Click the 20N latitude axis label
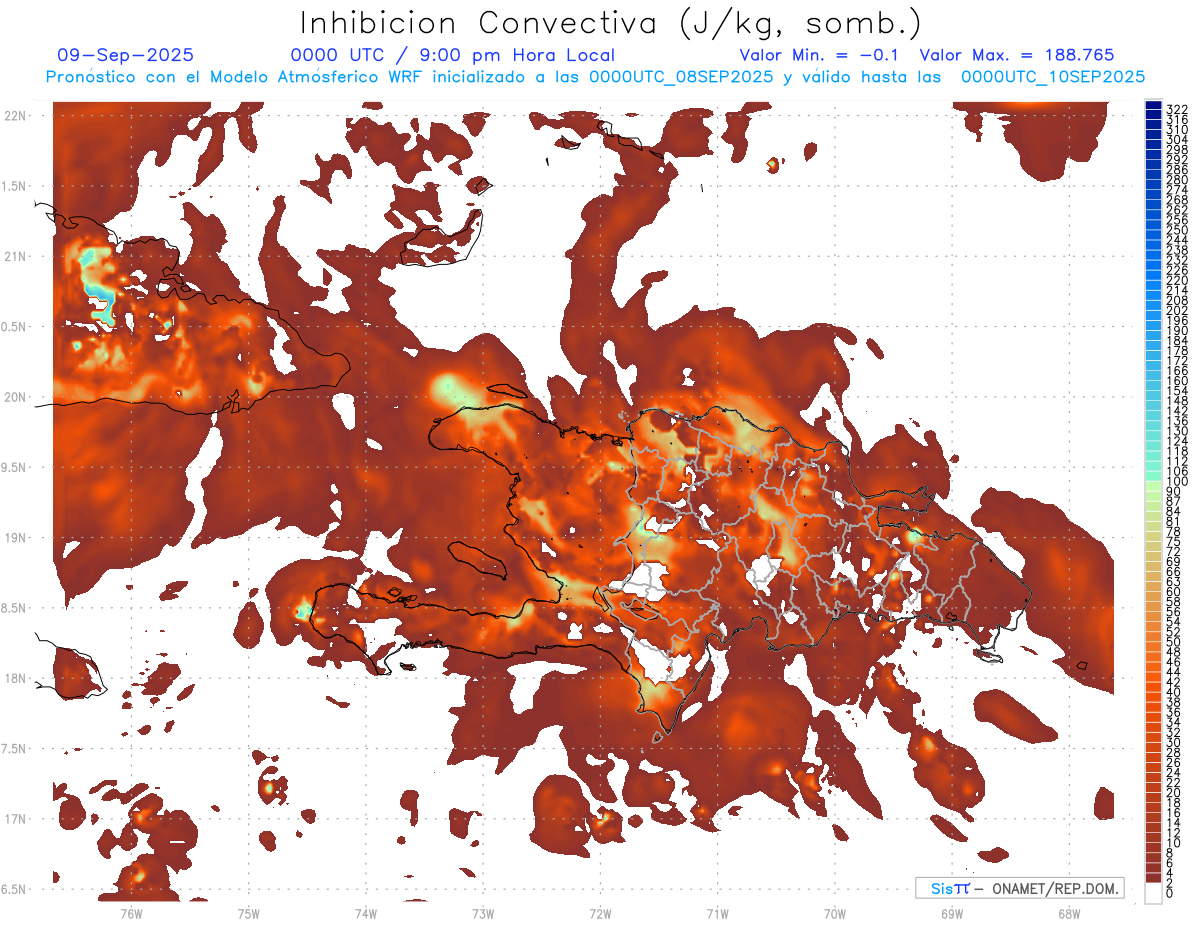1200x927 pixels. point(16,397)
